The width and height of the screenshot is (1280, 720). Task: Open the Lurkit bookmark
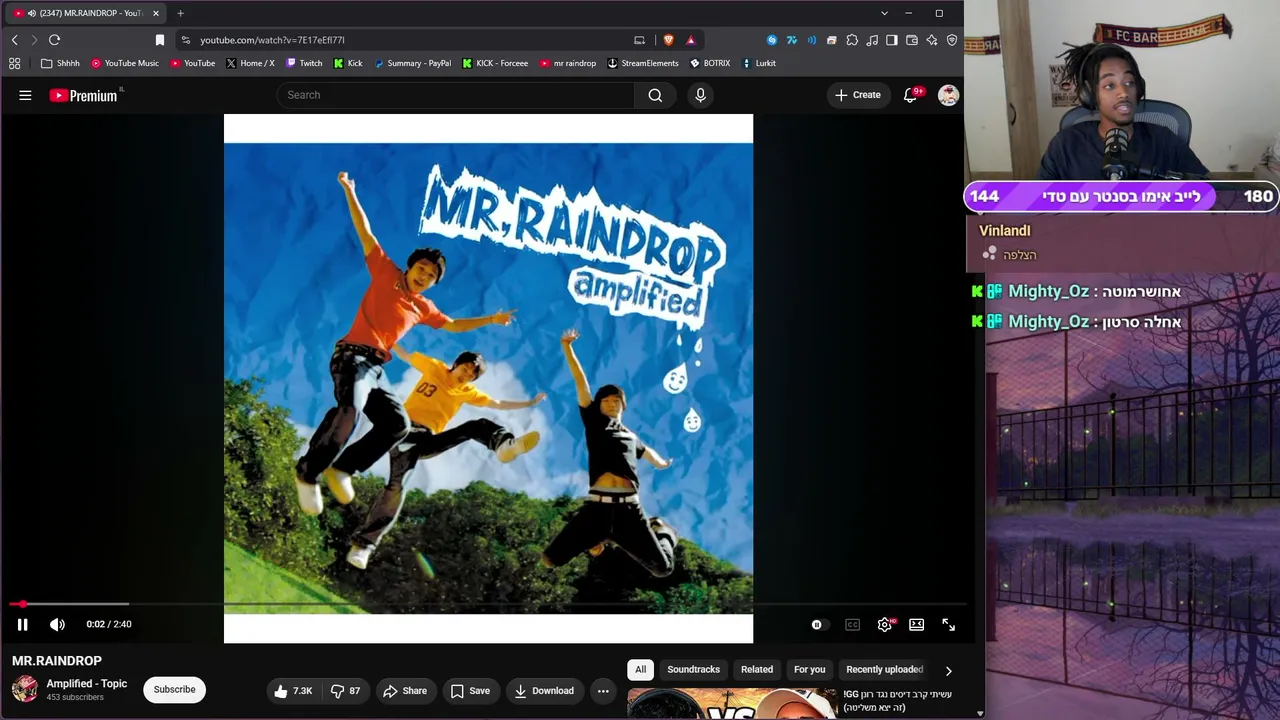759,63
